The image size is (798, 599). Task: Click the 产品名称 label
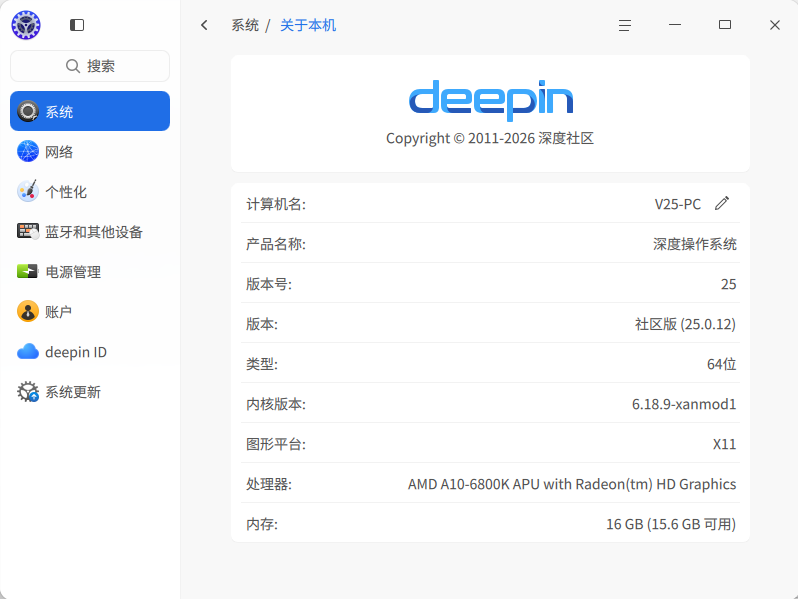276,244
